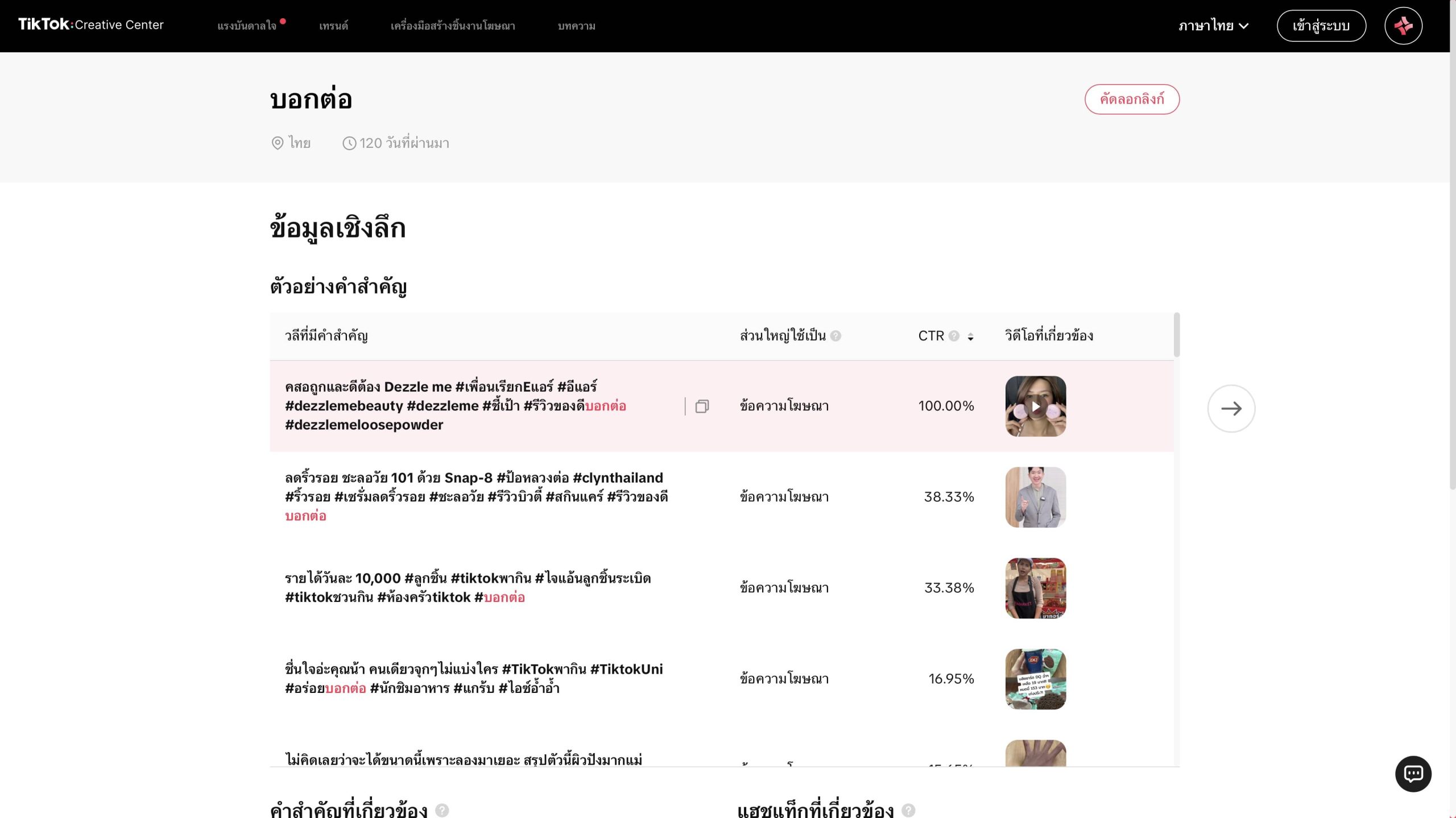Open the เครื่องมือสร้างชิ้นงานโฆษณา menu

[x=453, y=26]
